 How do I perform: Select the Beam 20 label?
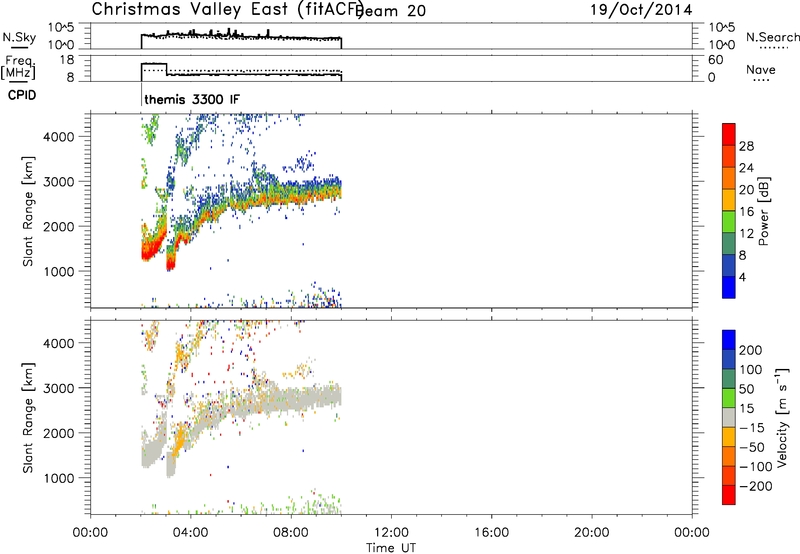tap(390, 10)
